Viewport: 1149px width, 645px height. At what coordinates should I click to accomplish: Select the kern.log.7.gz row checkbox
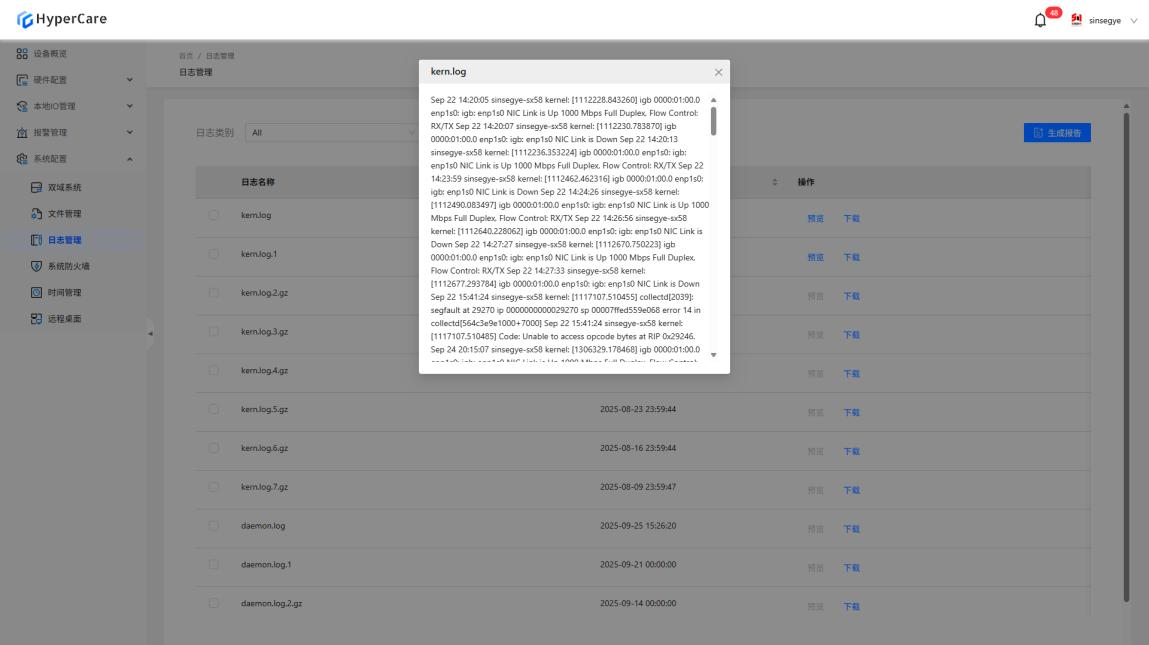click(x=213, y=487)
